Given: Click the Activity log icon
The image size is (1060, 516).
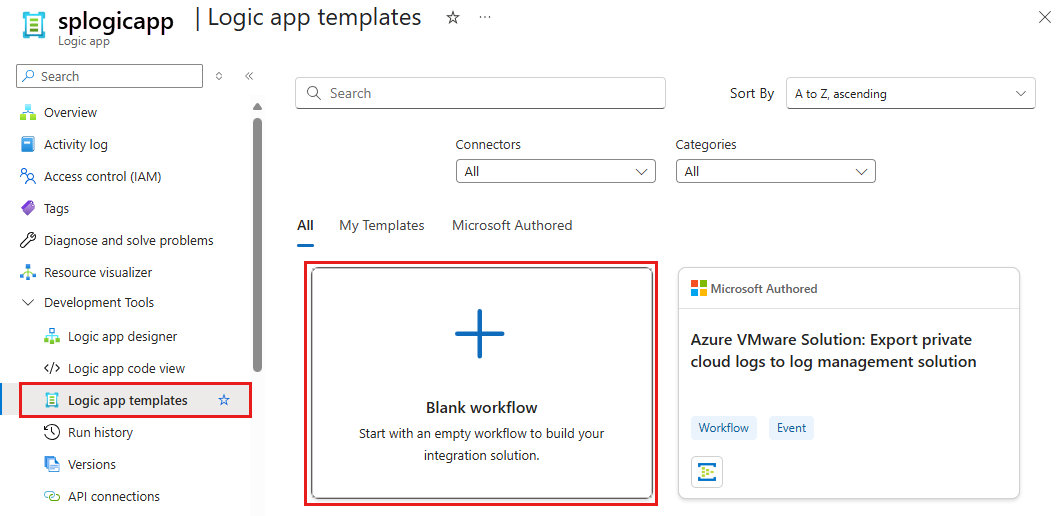Looking at the screenshot, I should [x=28, y=144].
